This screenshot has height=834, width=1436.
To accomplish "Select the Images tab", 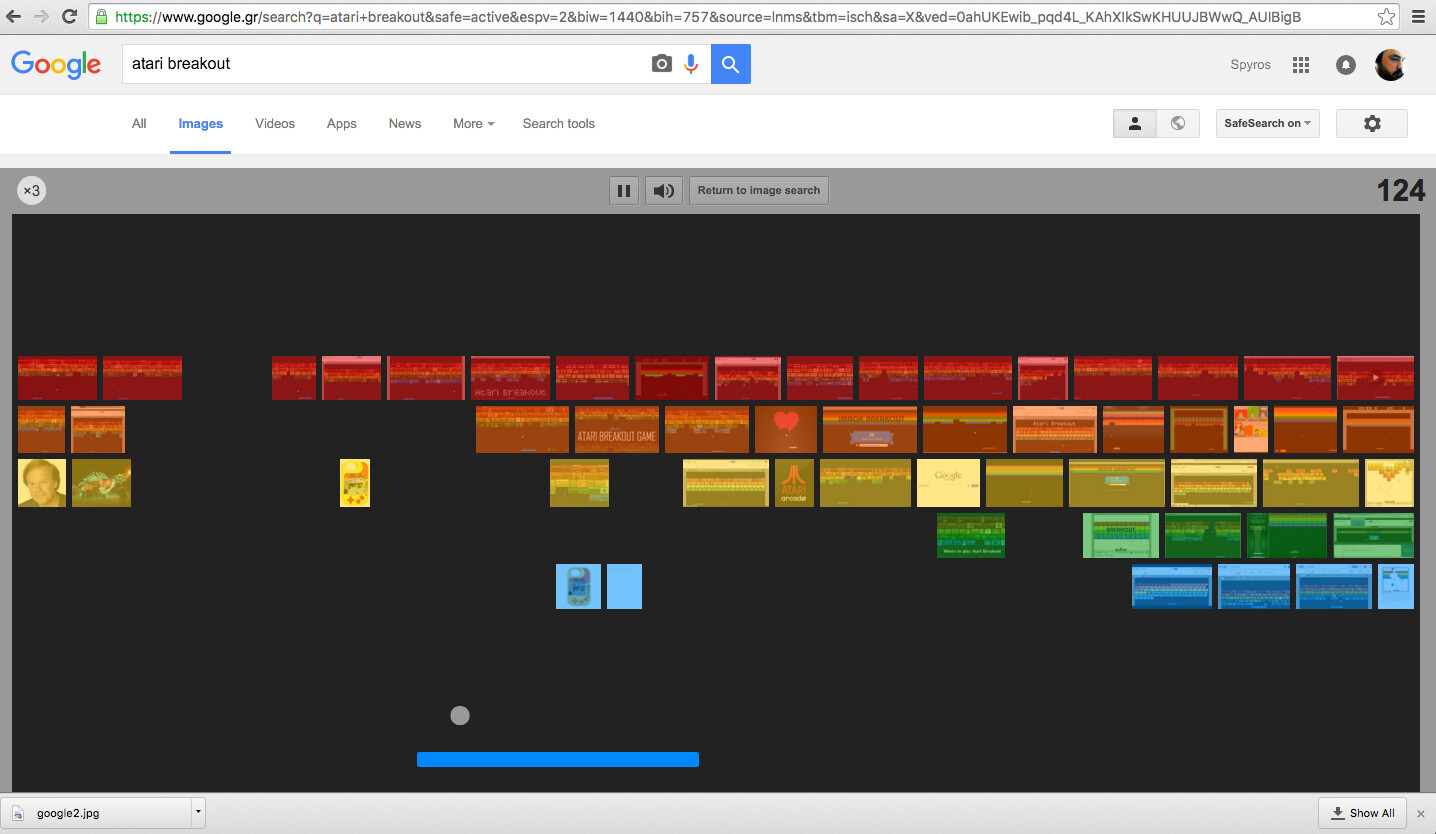I will 200,124.
